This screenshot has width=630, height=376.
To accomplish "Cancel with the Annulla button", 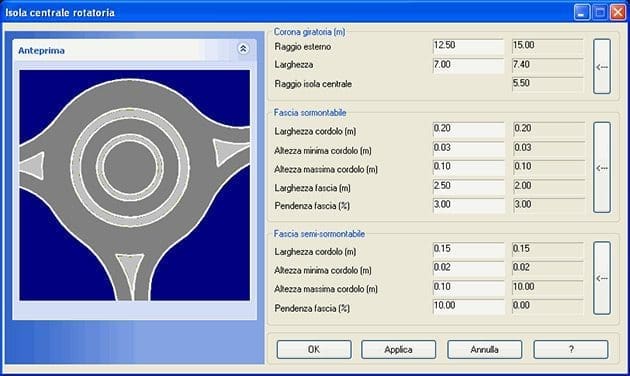I will (x=485, y=349).
